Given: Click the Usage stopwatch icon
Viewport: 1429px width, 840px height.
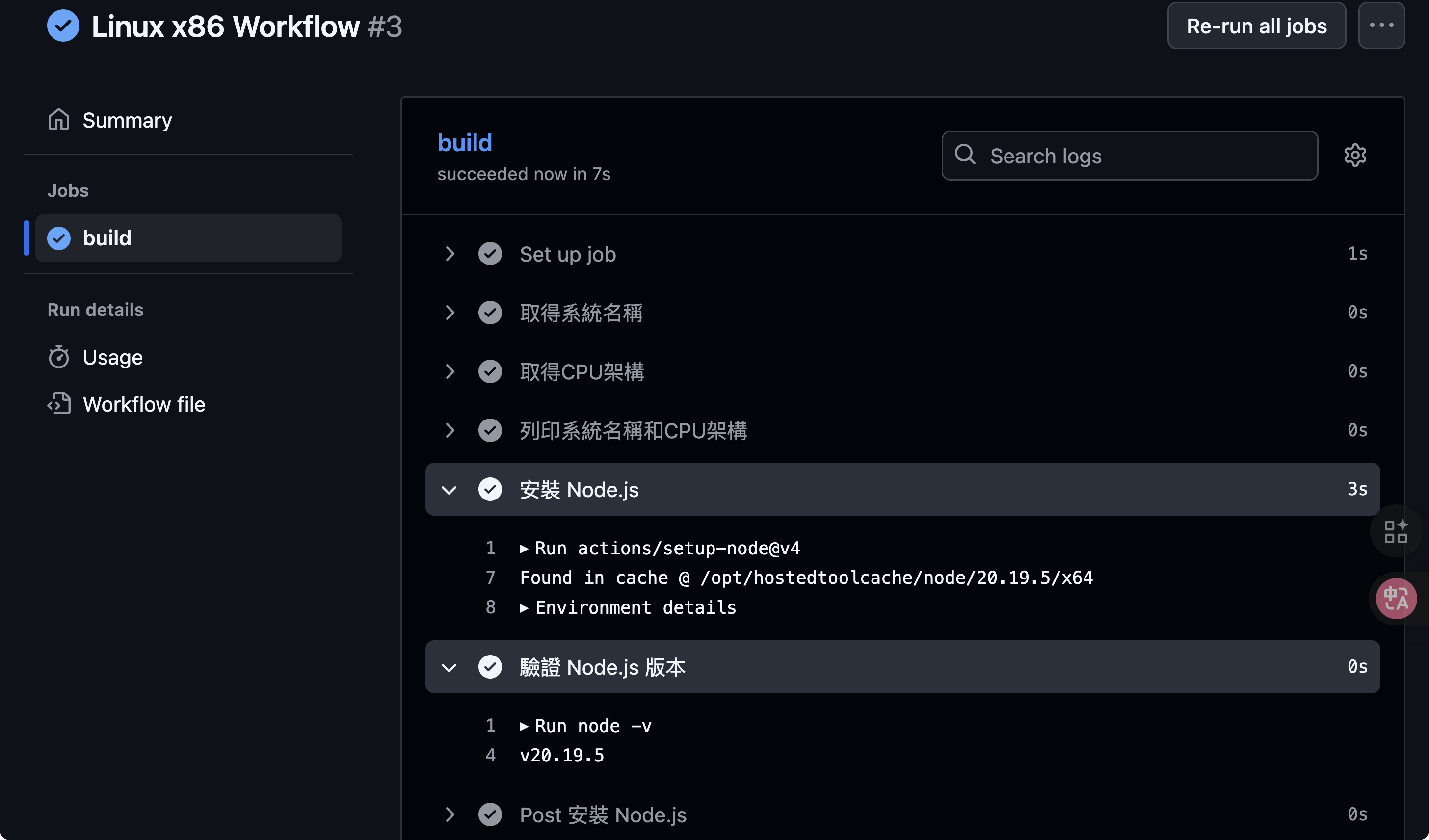Looking at the screenshot, I should 59,357.
